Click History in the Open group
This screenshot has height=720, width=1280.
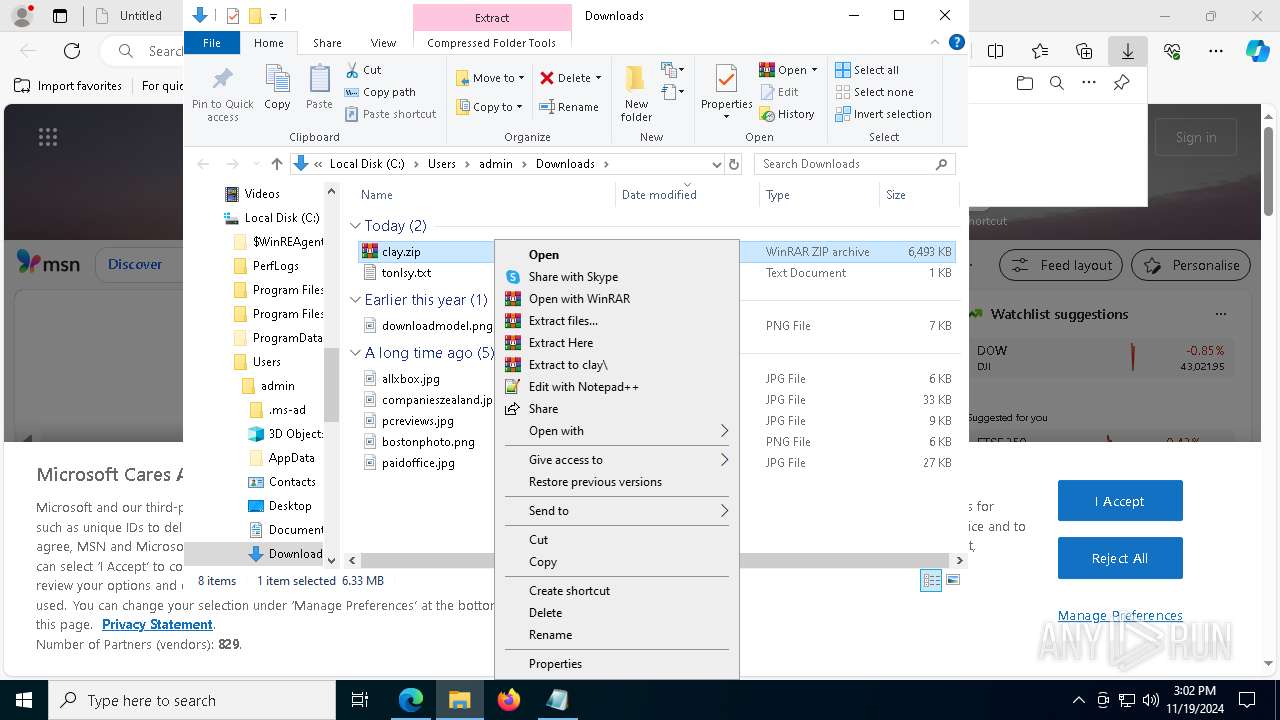tap(787, 114)
